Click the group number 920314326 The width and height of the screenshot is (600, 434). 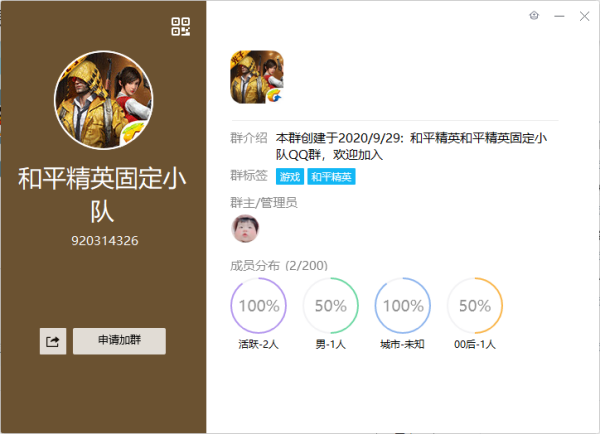pos(104,241)
